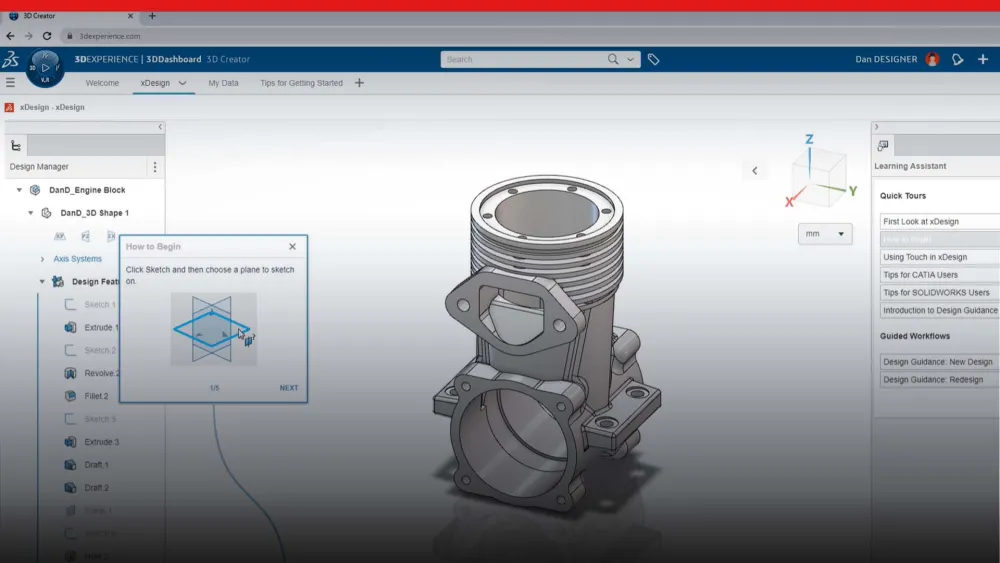Click the first plane icon under 3D Shape
Viewport: 1000px width, 563px height.
60,236
